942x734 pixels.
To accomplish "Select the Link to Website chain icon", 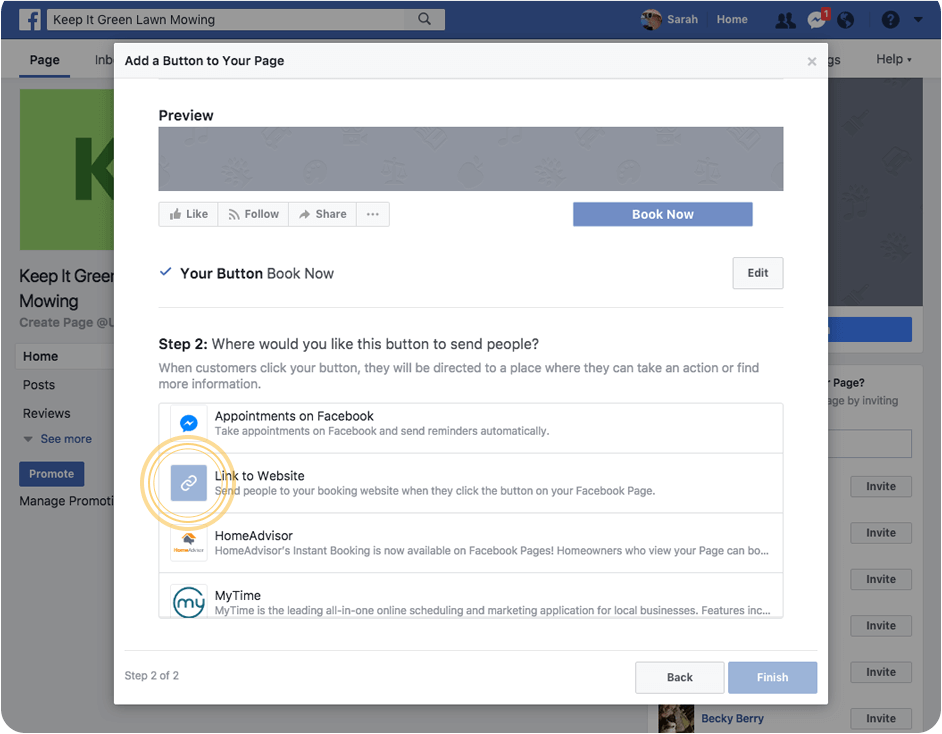I will coord(189,483).
